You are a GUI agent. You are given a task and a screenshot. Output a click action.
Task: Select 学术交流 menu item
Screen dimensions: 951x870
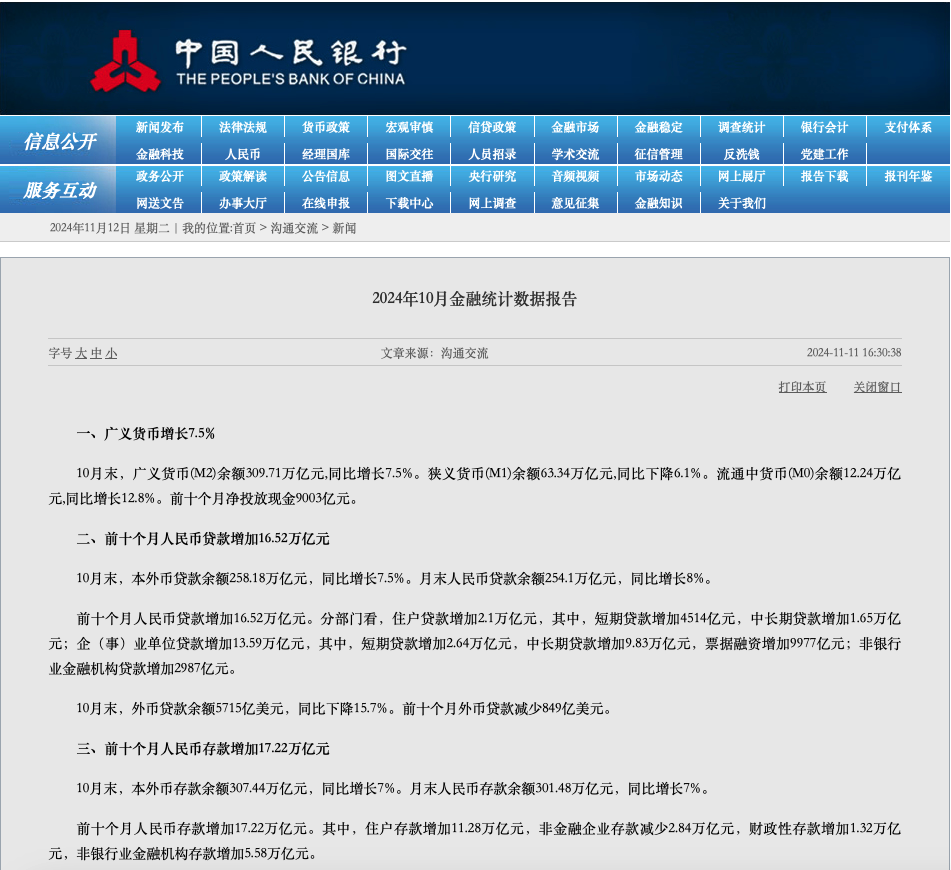click(576, 154)
